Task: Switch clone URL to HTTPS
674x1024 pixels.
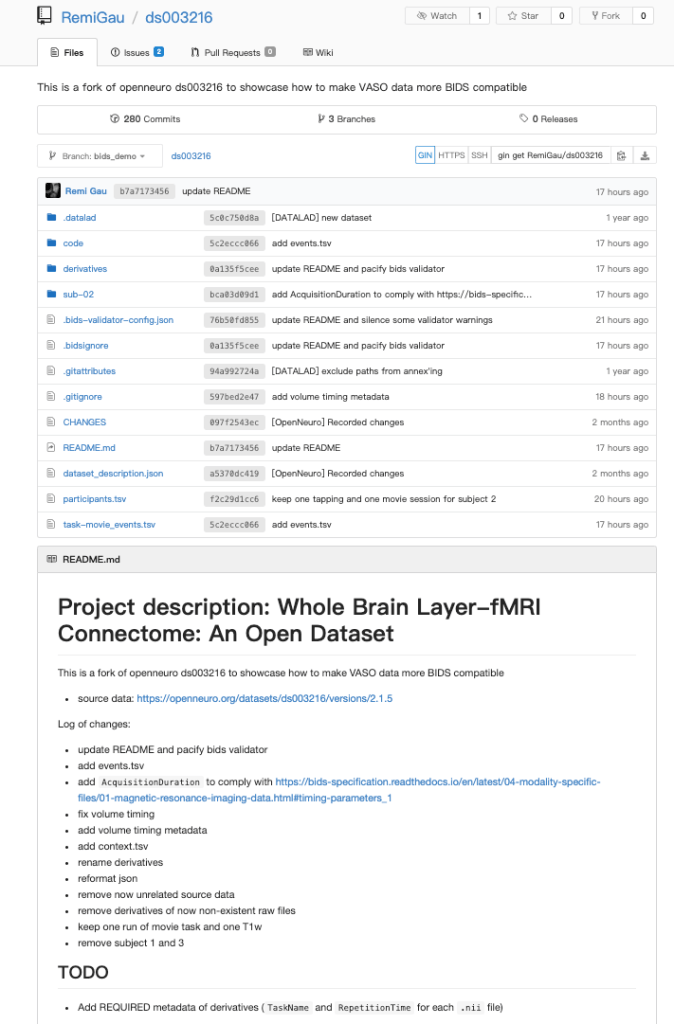Action: [451, 156]
